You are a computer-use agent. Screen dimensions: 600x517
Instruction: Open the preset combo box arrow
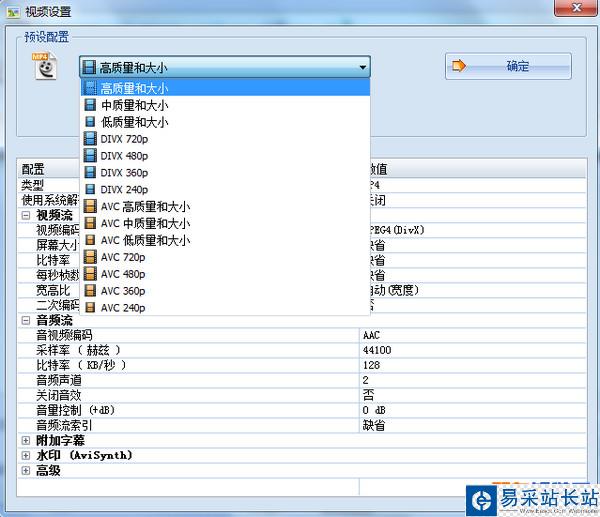362,67
